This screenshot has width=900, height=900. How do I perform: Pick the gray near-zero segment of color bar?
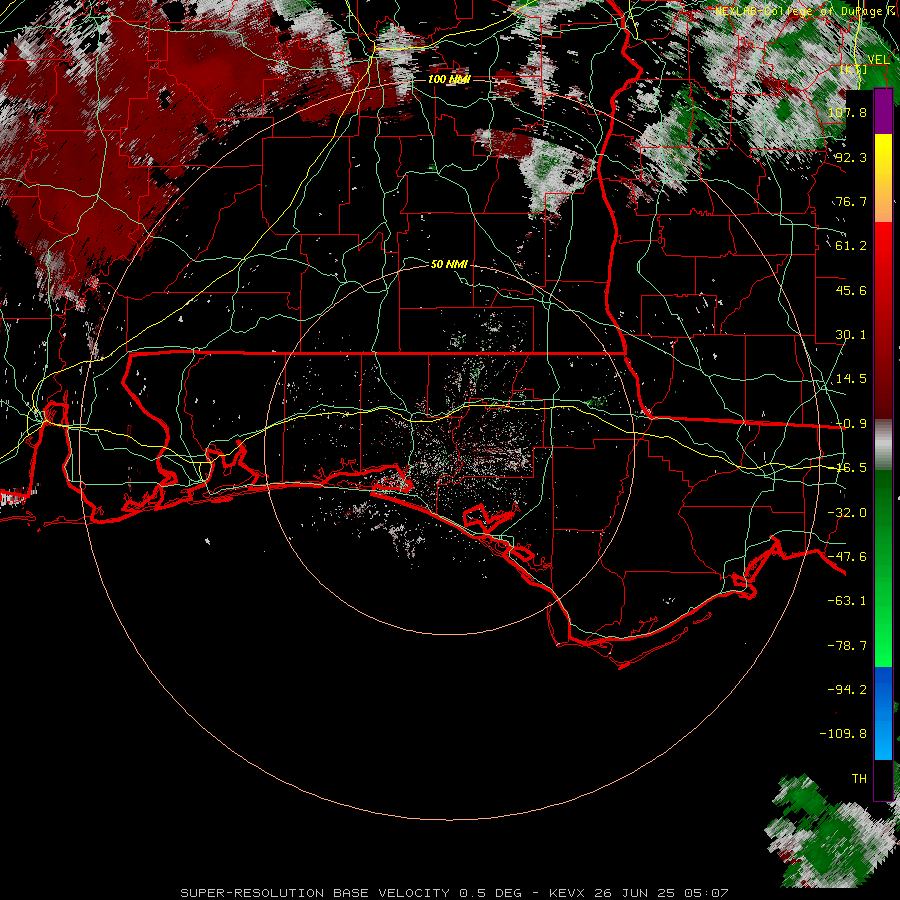[883, 444]
